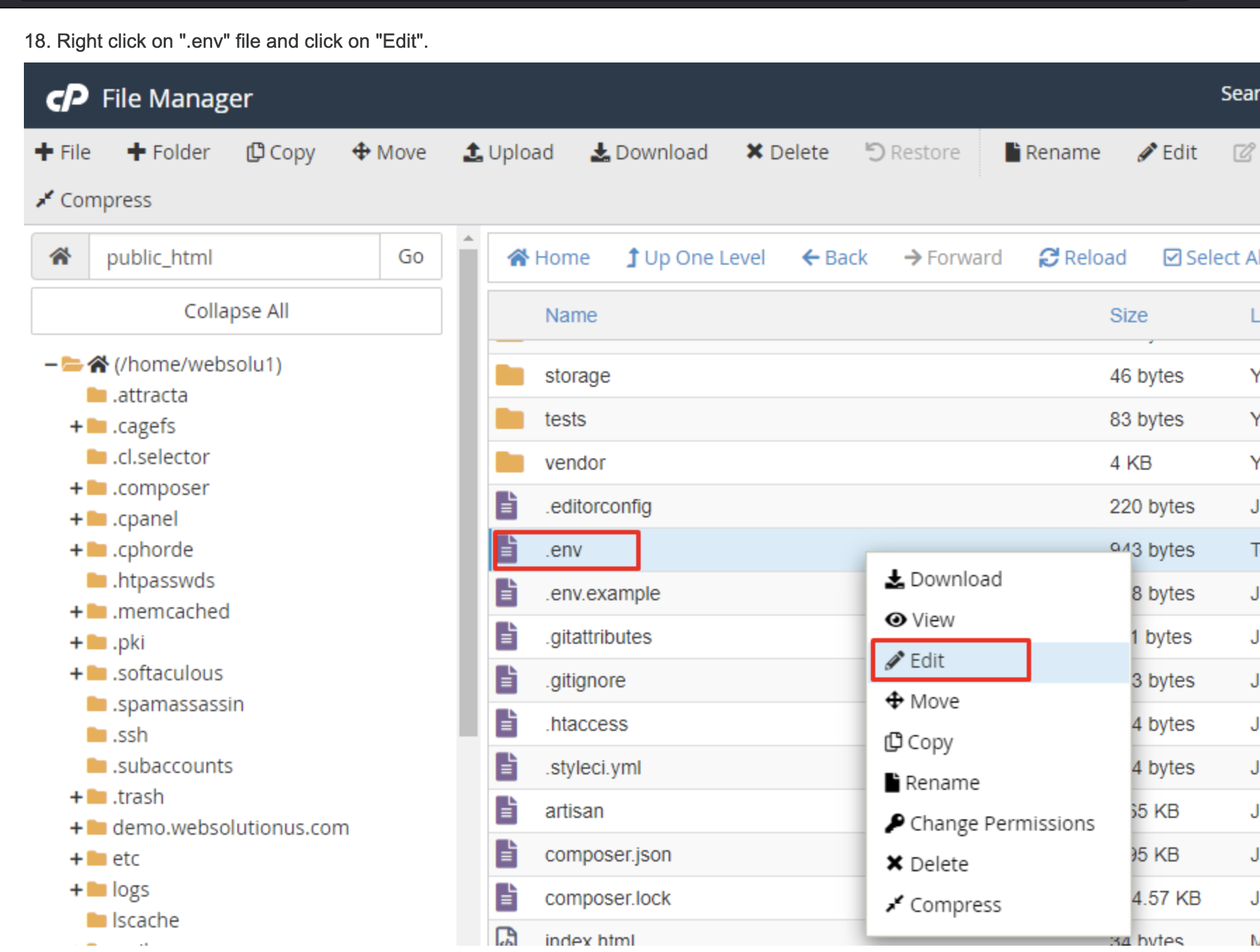Screen dimensions: 1260x952
Task: Choose Change Permissions from context menu
Action: tap(990, 824)
